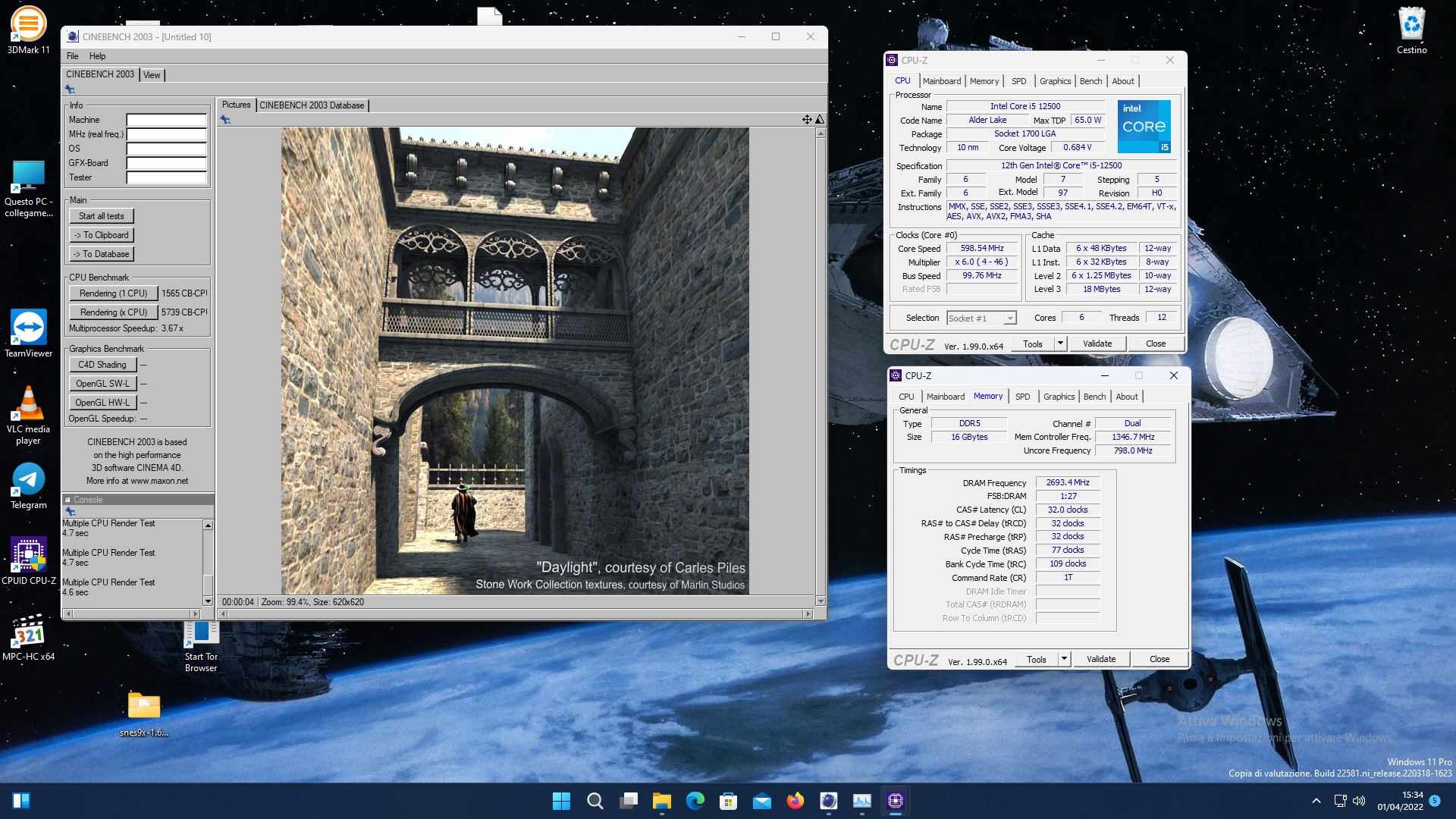1456x819 pixels.
Task: Open the volume icon in system tray
Action: [x=1359, y=801]
